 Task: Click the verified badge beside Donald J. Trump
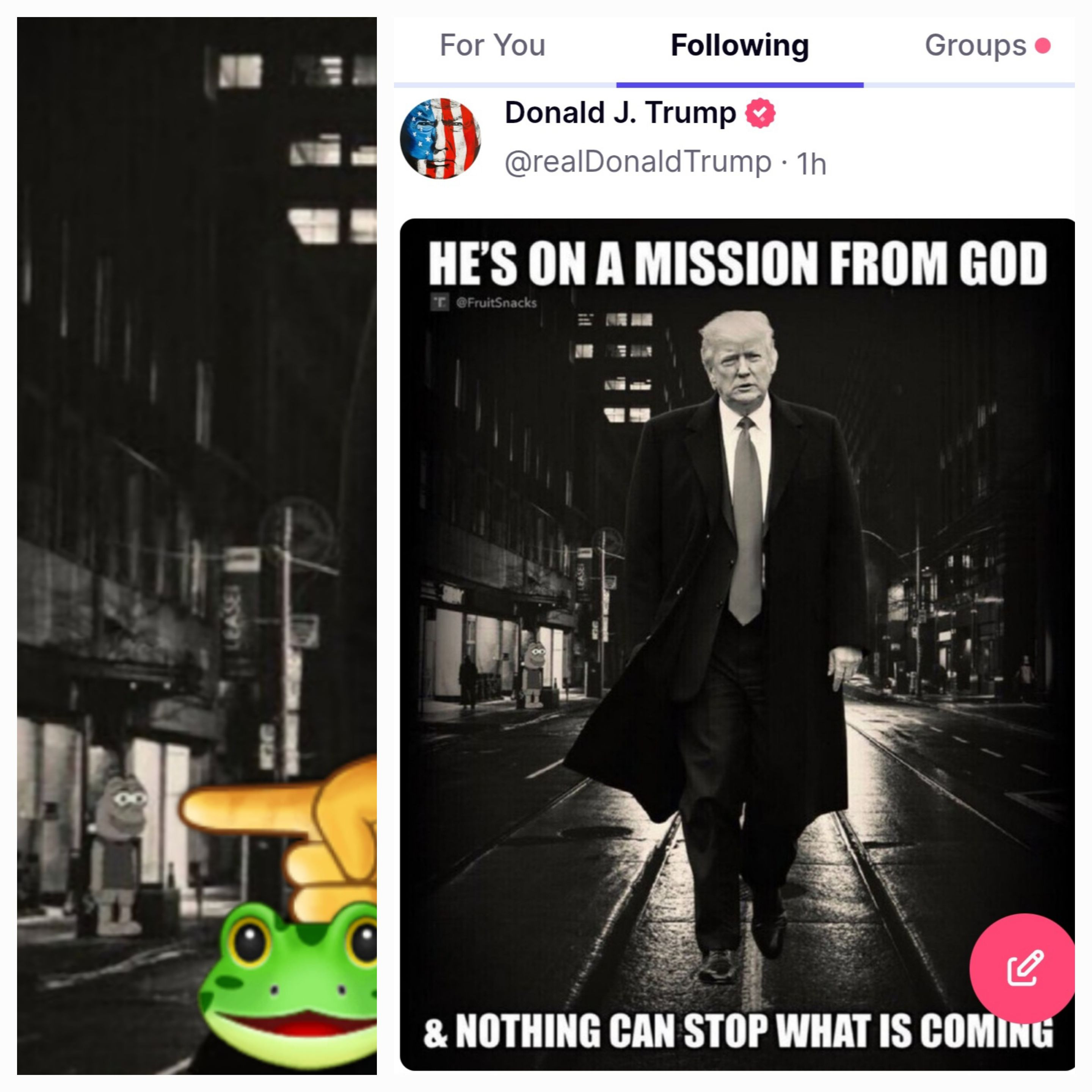[760, 113]
